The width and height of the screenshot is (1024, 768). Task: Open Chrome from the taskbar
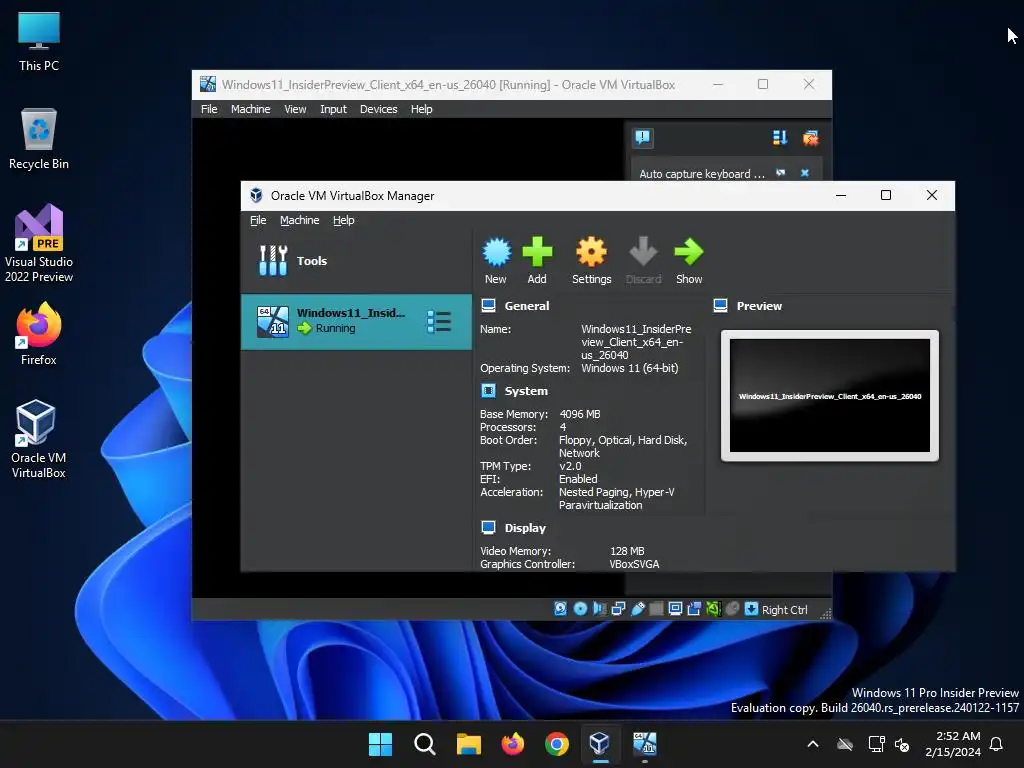coord(556,744)
